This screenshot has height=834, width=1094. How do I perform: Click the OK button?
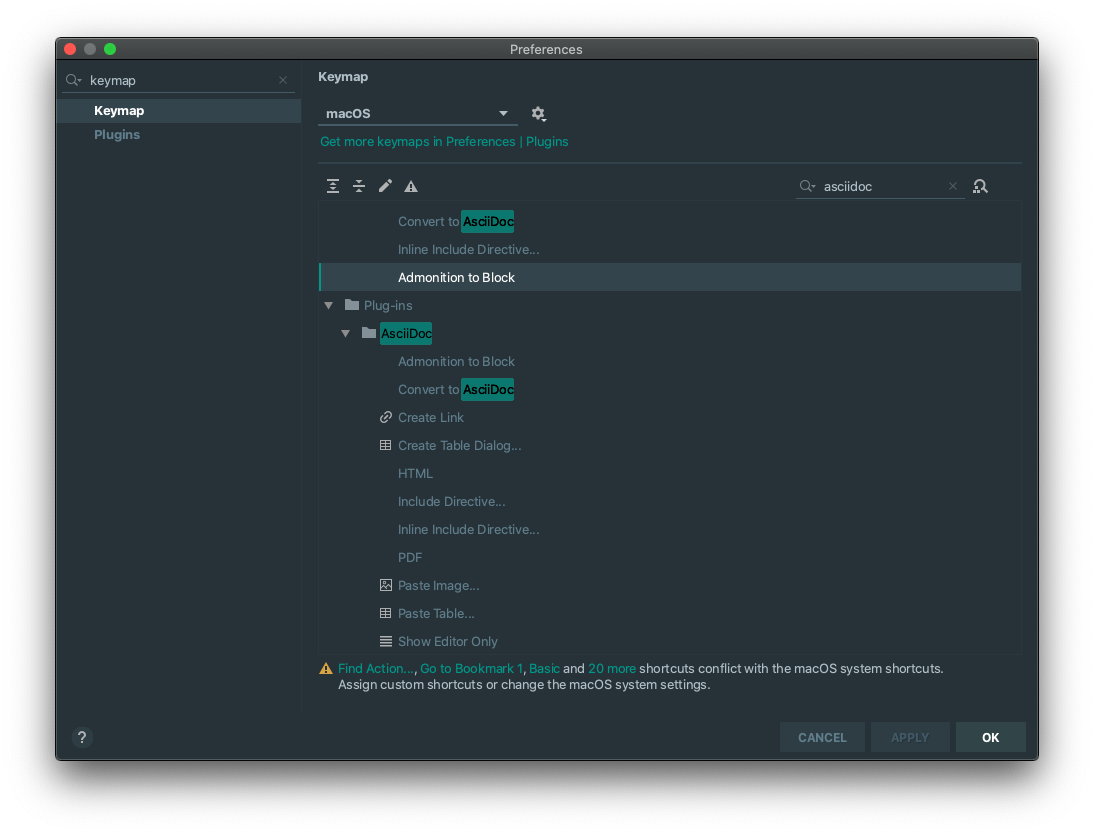pos(990,738)
